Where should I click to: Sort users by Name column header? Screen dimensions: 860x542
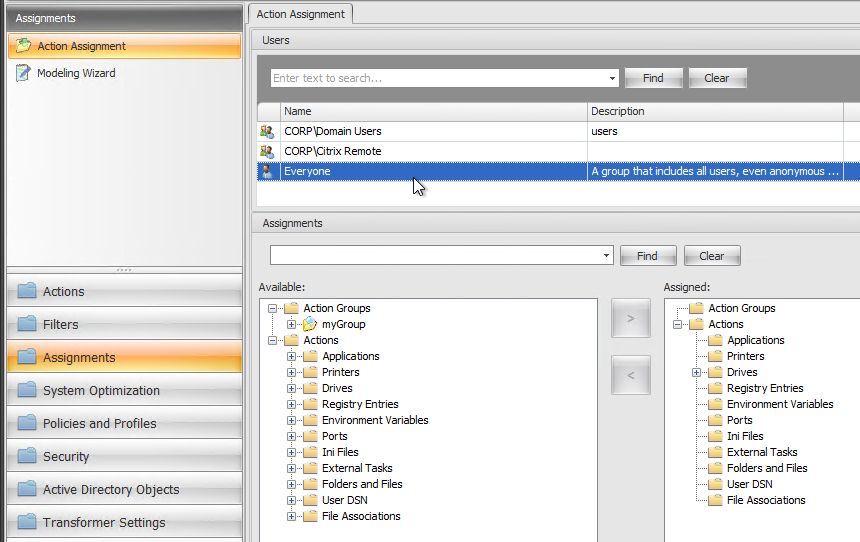[x=433, y=111]
